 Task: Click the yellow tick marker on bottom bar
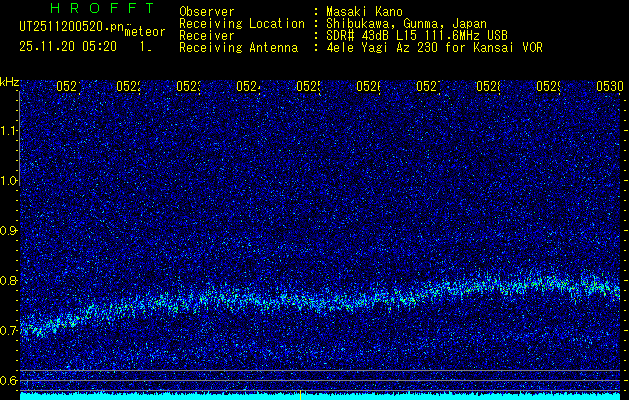coord(300,394)
